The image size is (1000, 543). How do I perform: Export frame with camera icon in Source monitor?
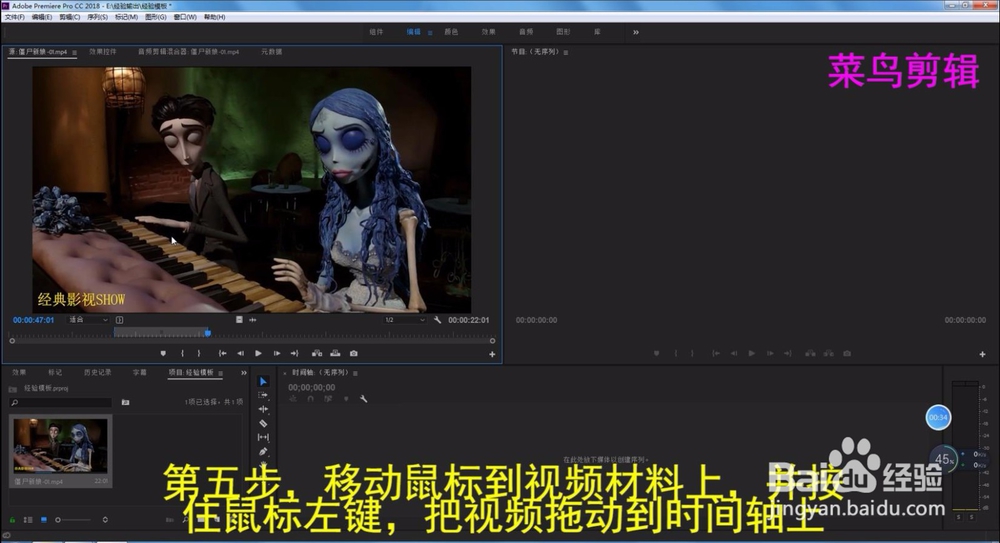pyautogui.click(x=354, y=353)
